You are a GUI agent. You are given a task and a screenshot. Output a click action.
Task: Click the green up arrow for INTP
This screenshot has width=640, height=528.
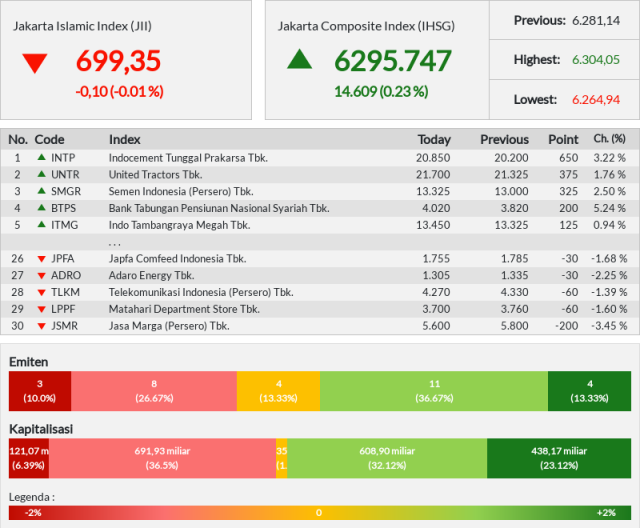click(41, 157)
